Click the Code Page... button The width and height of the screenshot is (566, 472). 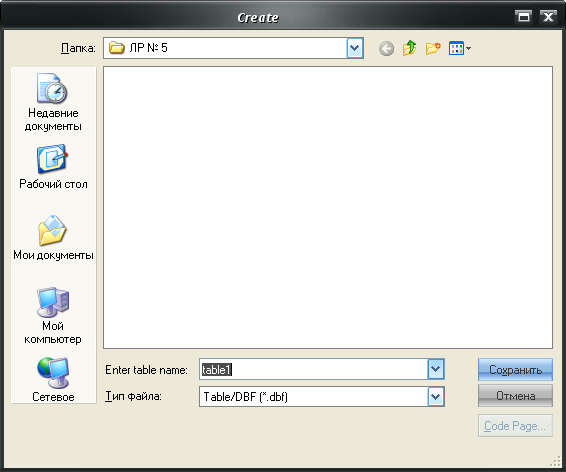pyautogui.click(x=515, y=426)
